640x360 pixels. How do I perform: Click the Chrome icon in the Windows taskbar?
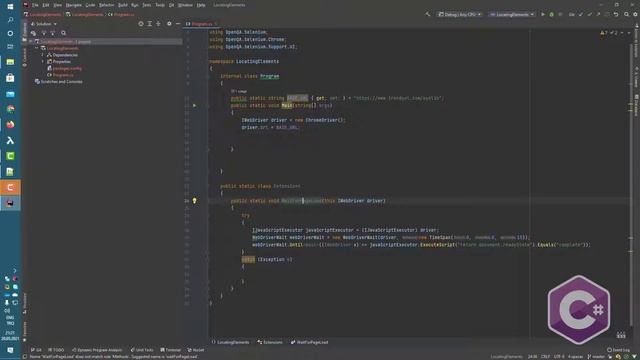click(x=10, y=109)
